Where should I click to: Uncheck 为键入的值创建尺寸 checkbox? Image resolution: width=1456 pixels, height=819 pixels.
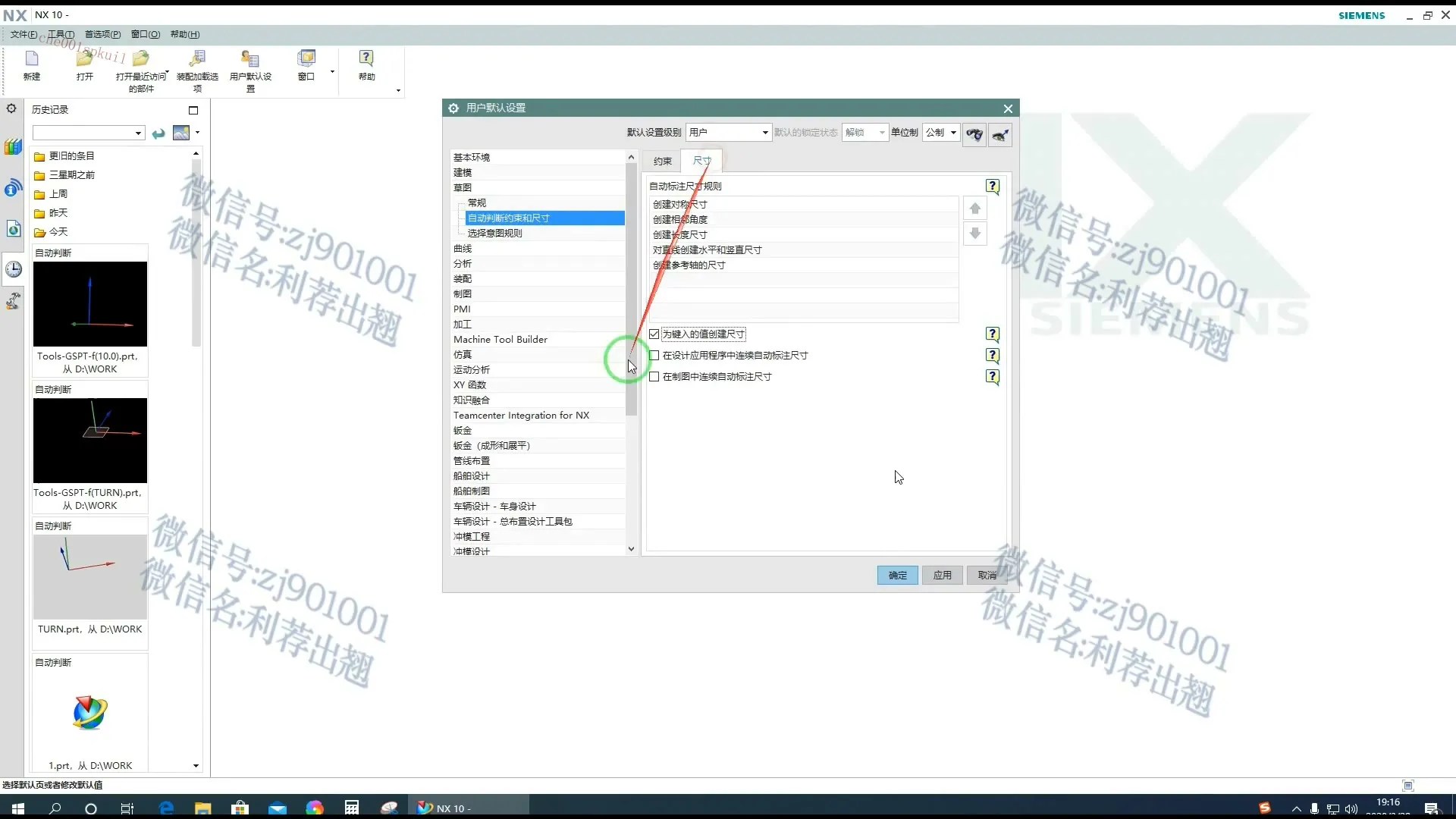[x=653, y=334]
